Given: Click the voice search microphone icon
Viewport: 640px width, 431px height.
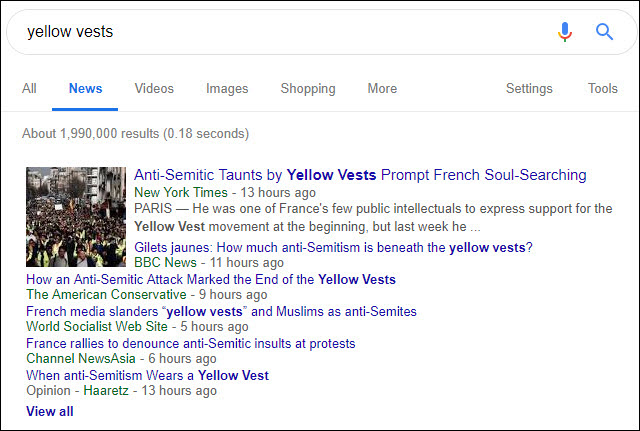Looking at the screenshot, I should tap(565, 32).
